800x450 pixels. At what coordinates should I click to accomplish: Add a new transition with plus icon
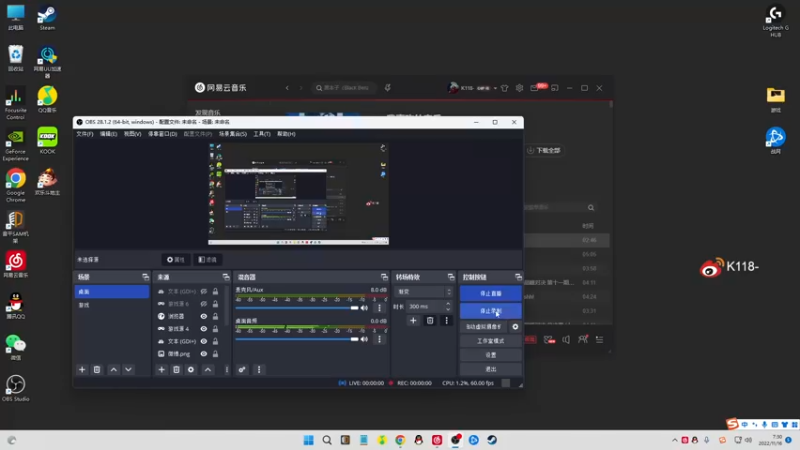pyautogui.click(x=413, y=320)
